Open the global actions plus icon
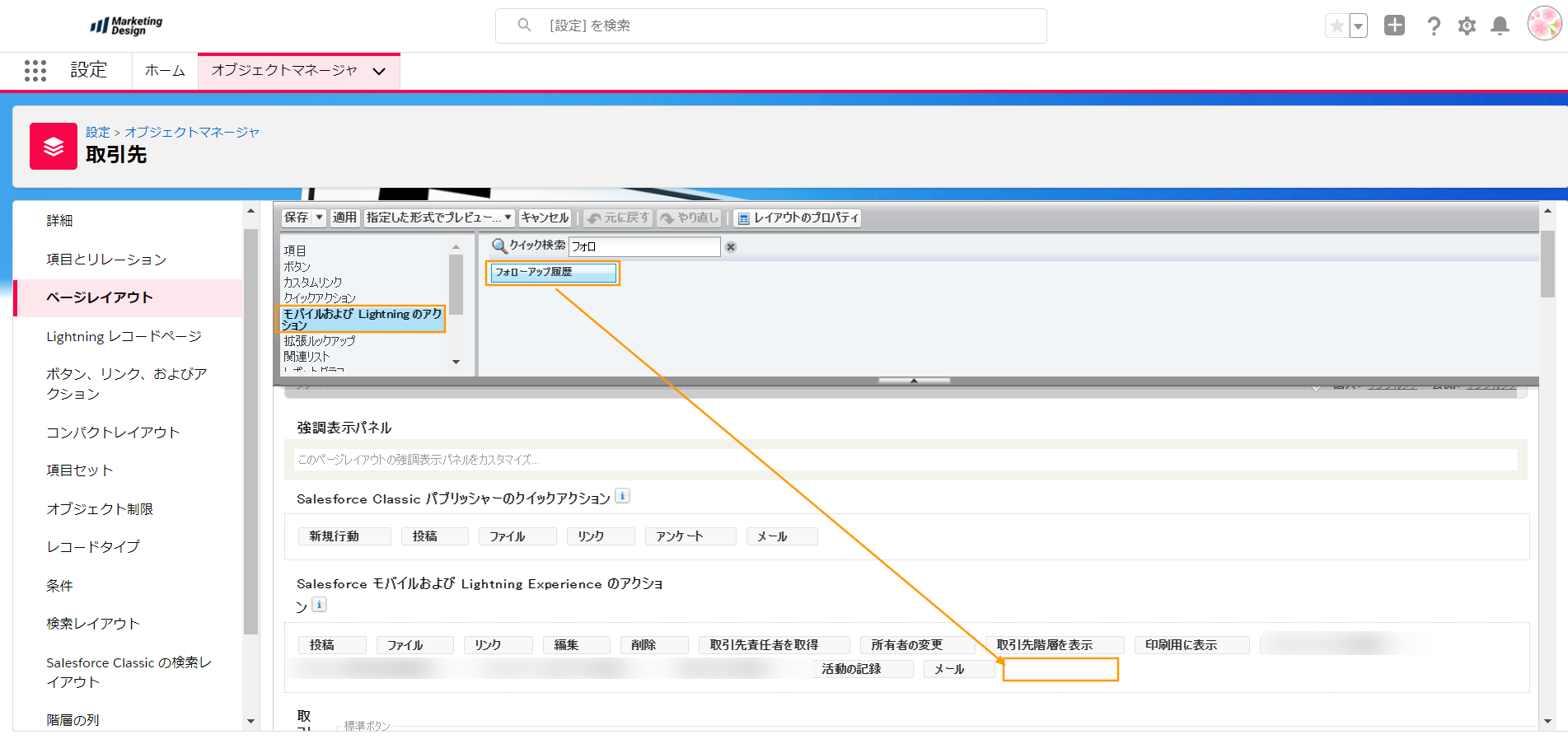 coord(1394,26)
